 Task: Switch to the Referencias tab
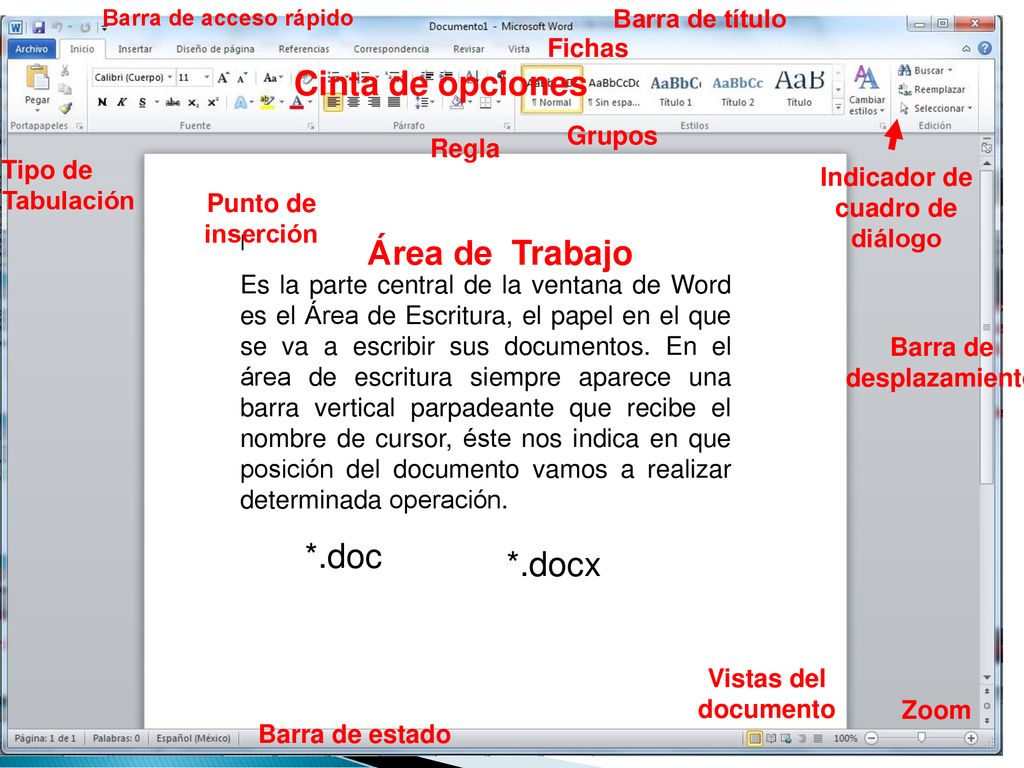tap(304, 49)
